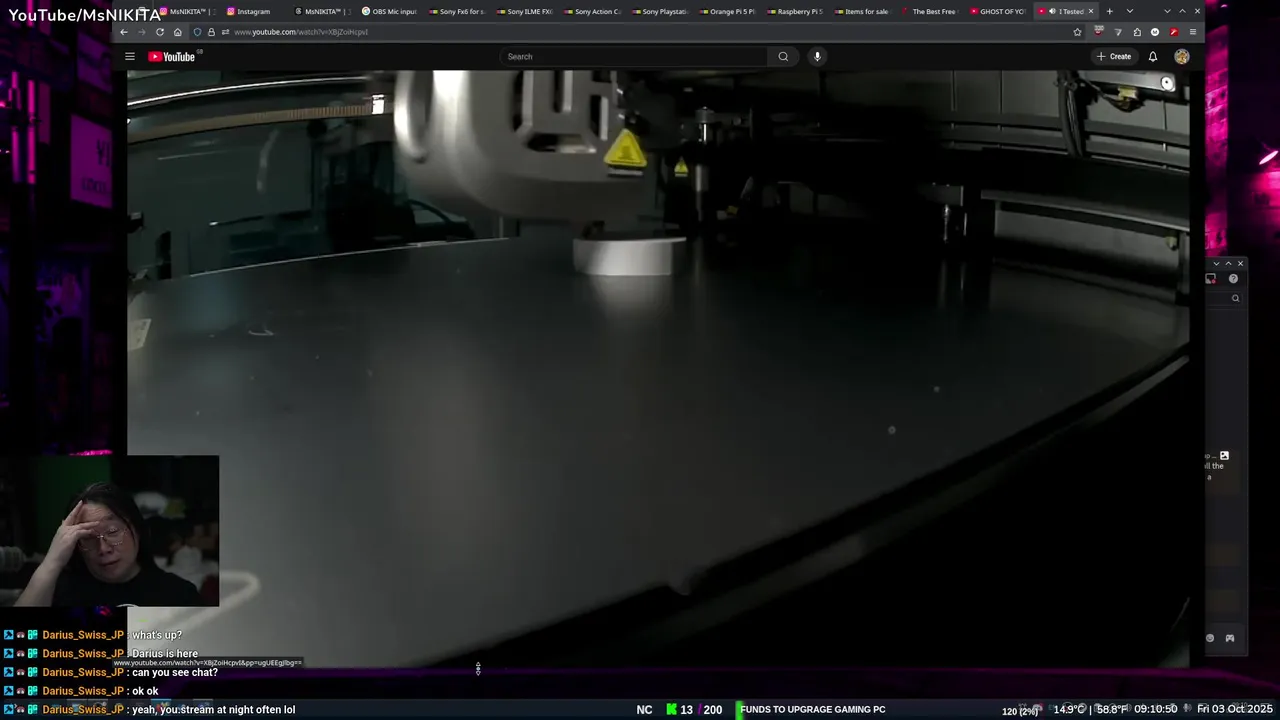Click the 'NC' status label
The width and height of the screenshot is (1280, 720).
pyautogui.click(x=644, y=709)
